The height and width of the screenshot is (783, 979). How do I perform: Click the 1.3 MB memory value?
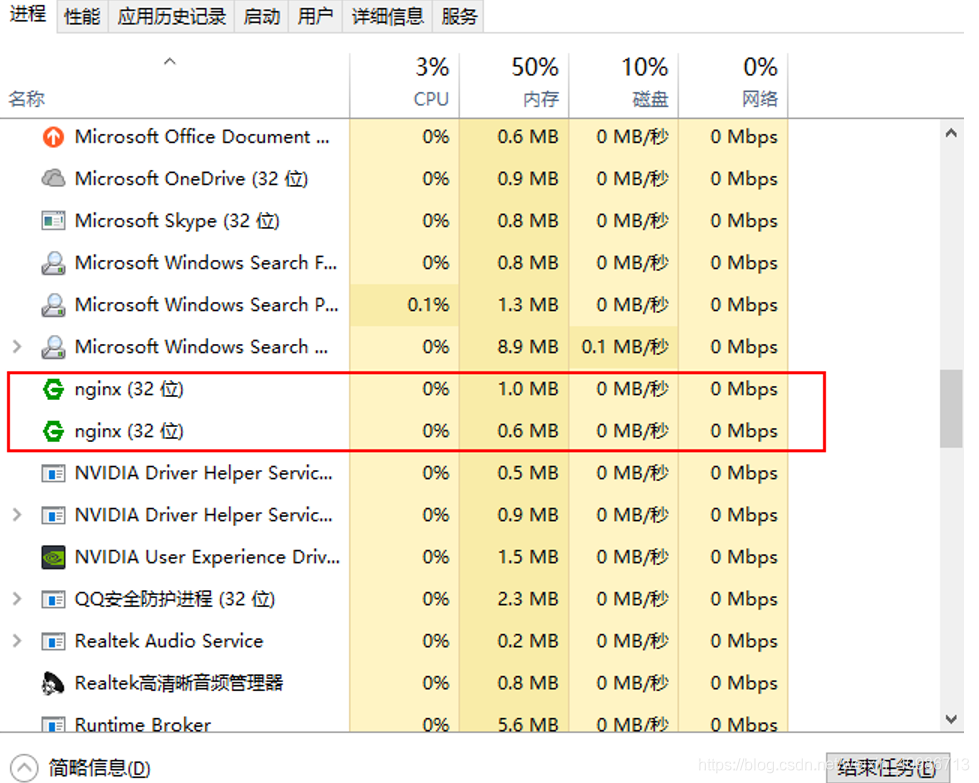pyautogui.click(x=528, y=305)
